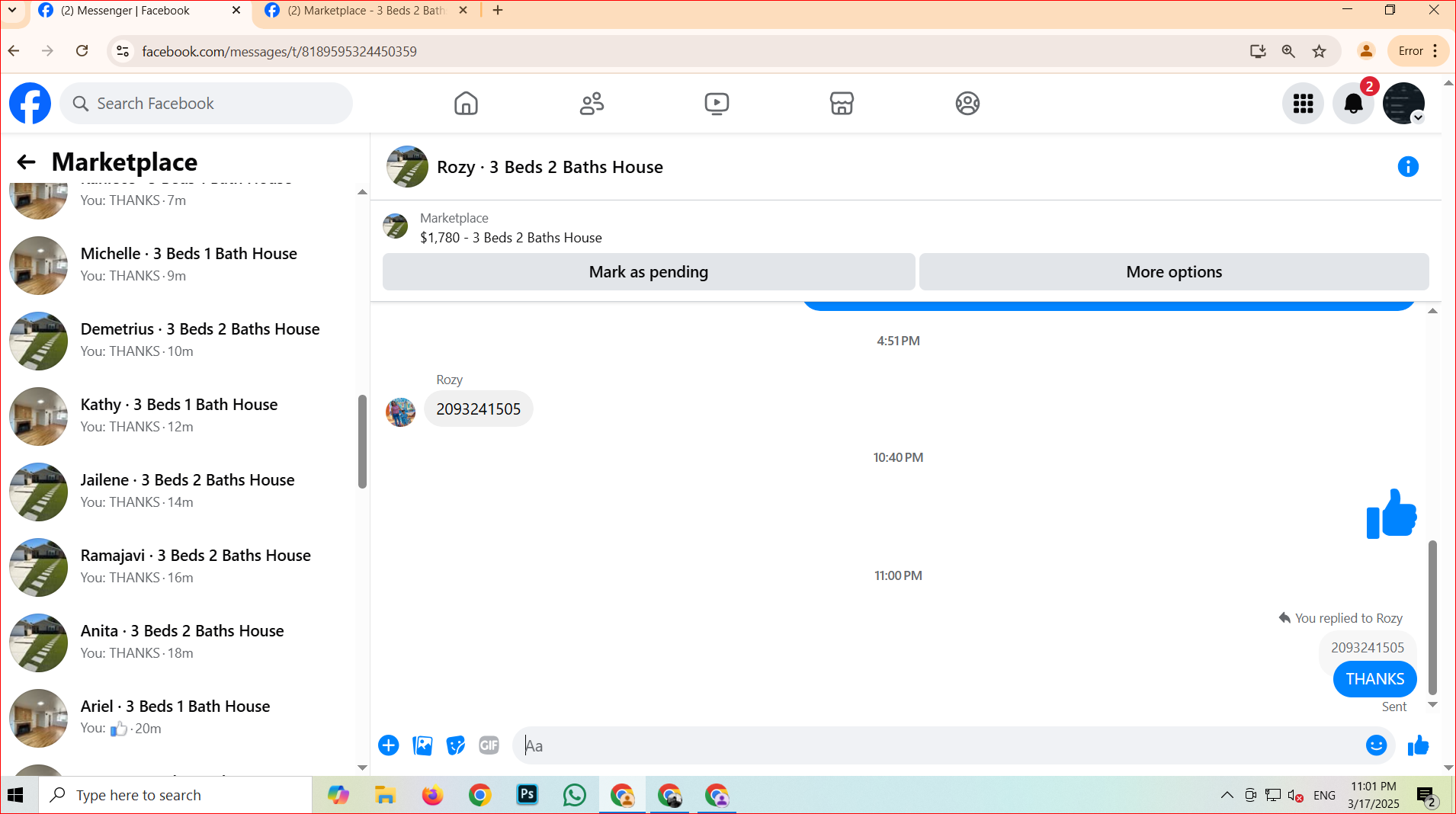The image size is (1456, 814).
Task: Open more actions plus icon in composer
Action: [x=389, y=745]
